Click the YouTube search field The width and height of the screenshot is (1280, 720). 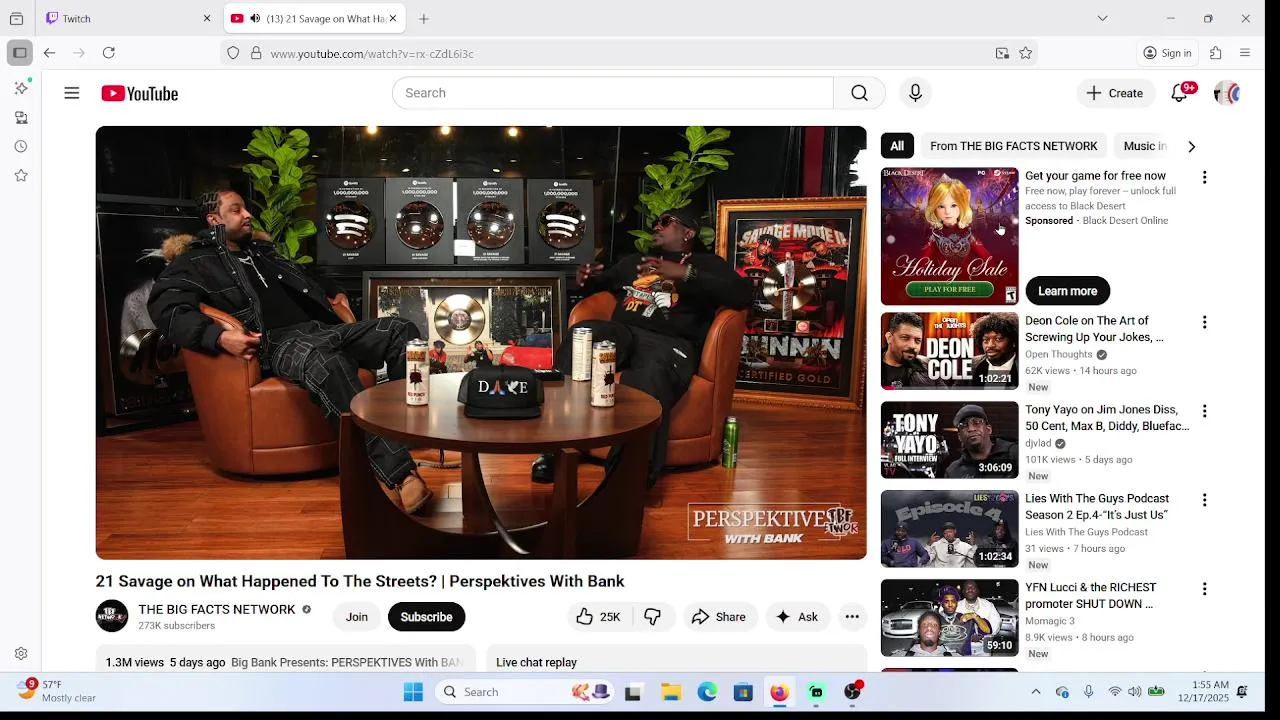click(x=613, y=93)
